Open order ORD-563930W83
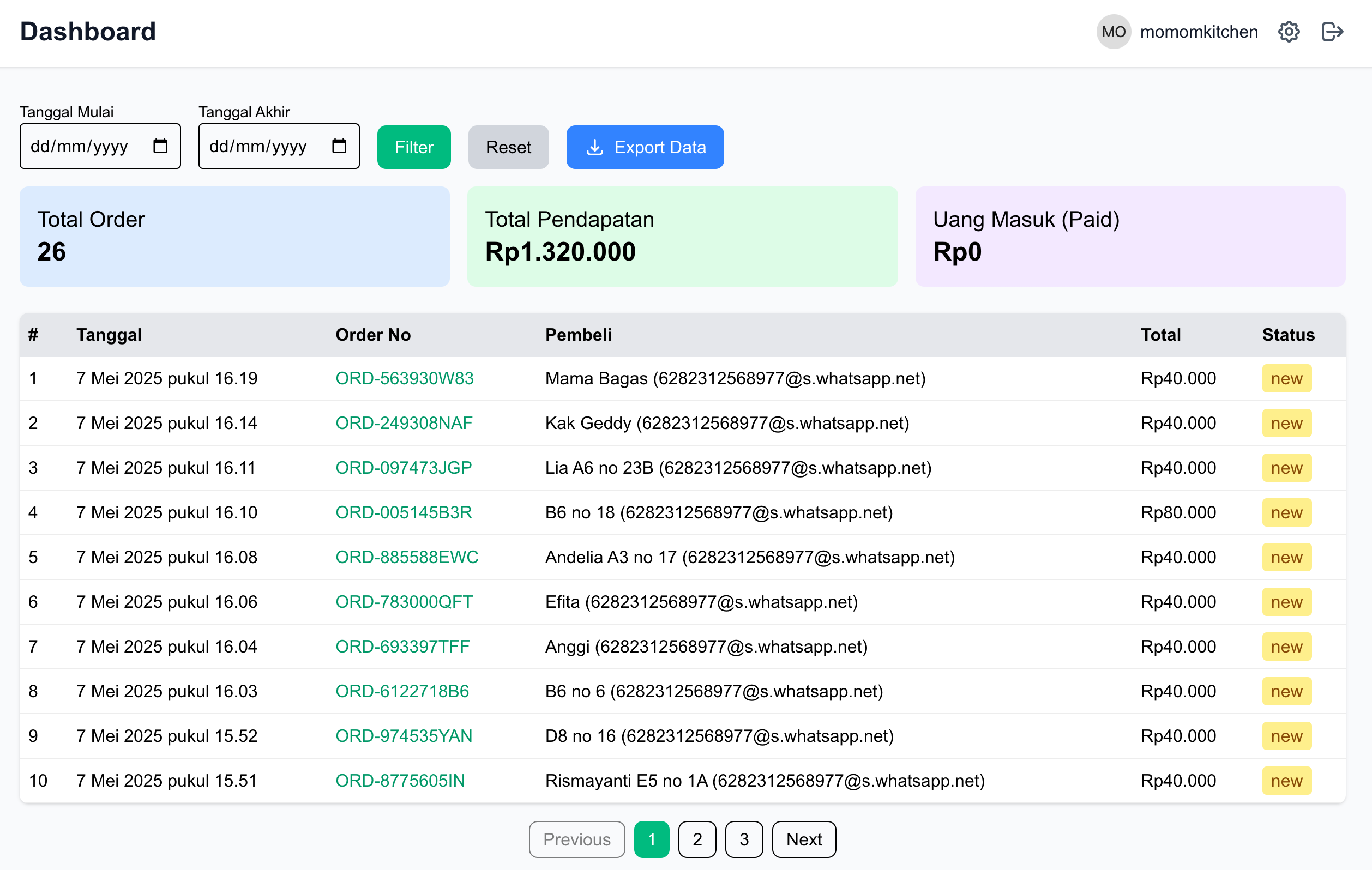The height and width of the screenshot is (870, 1372). click(x=405, y=378)
